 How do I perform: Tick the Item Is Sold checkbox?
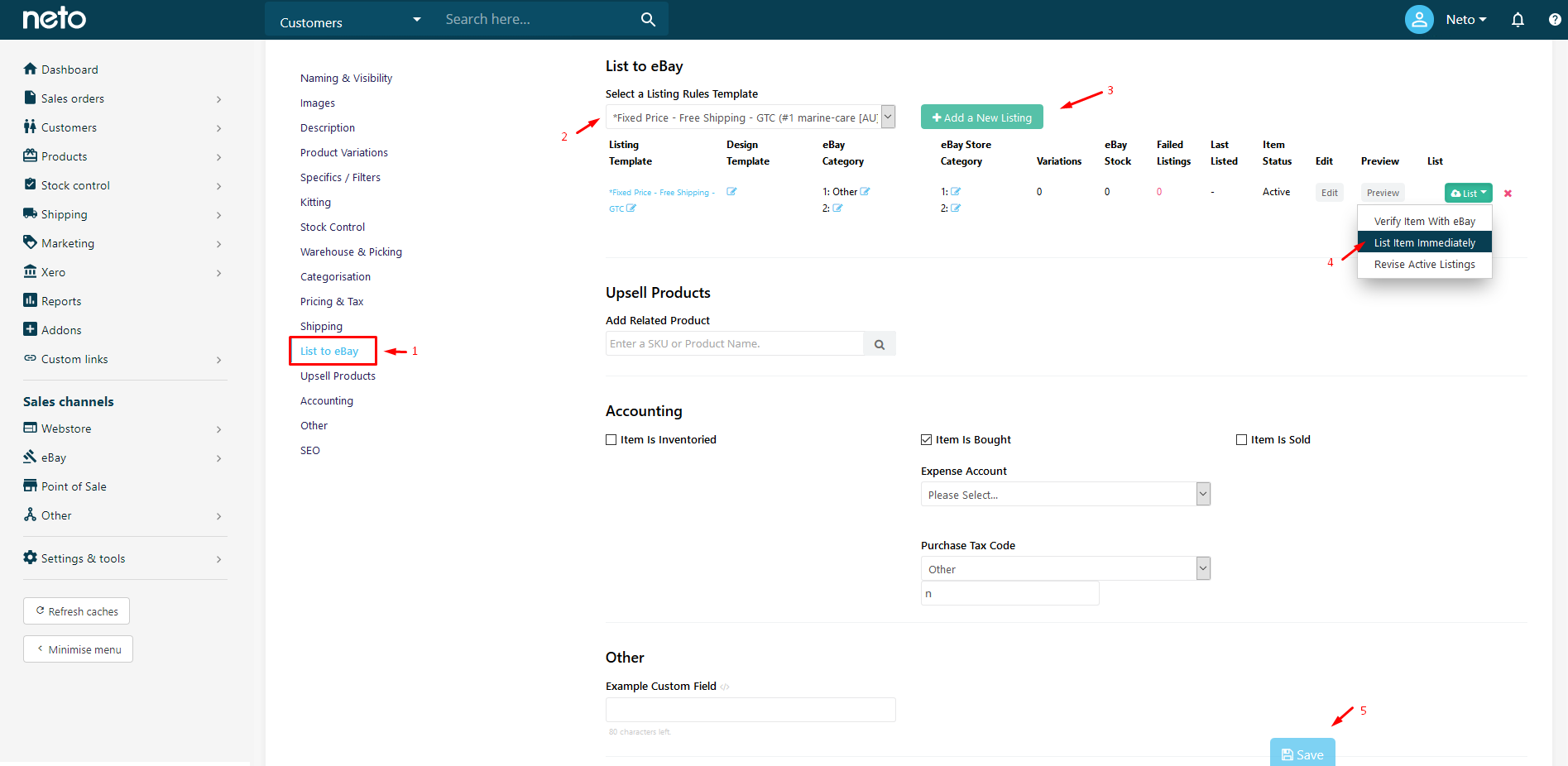pyautogui.click(x=1241, y=440)
